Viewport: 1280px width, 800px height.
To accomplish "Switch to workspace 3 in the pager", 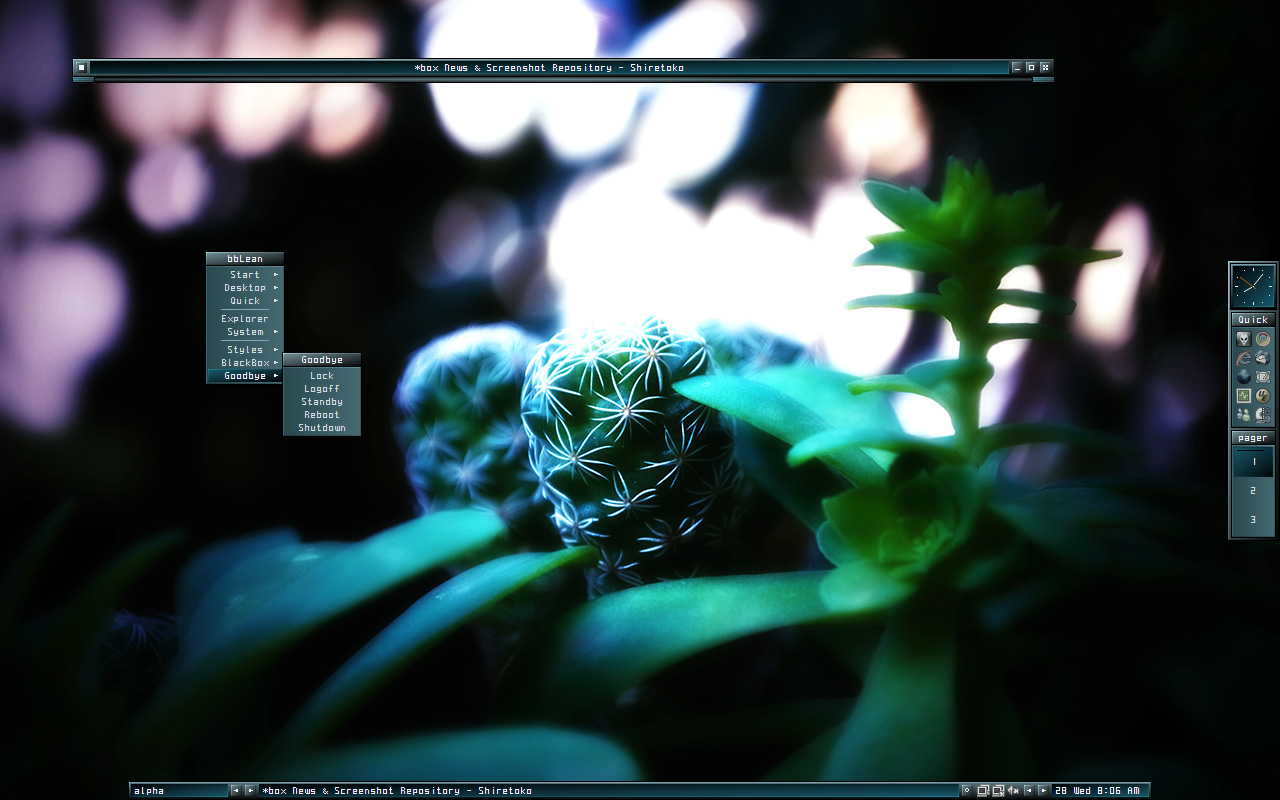I will (x=1253, y=520).
